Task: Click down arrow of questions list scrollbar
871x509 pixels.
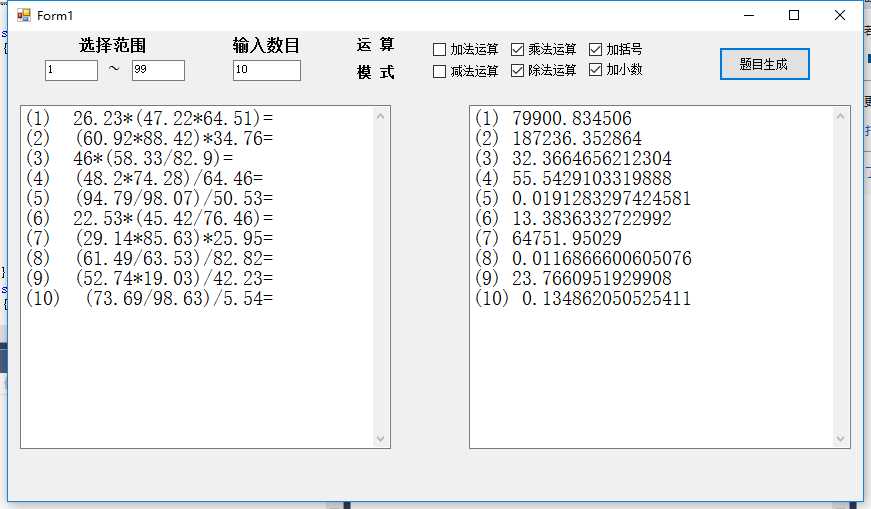Action: point(381,438)
